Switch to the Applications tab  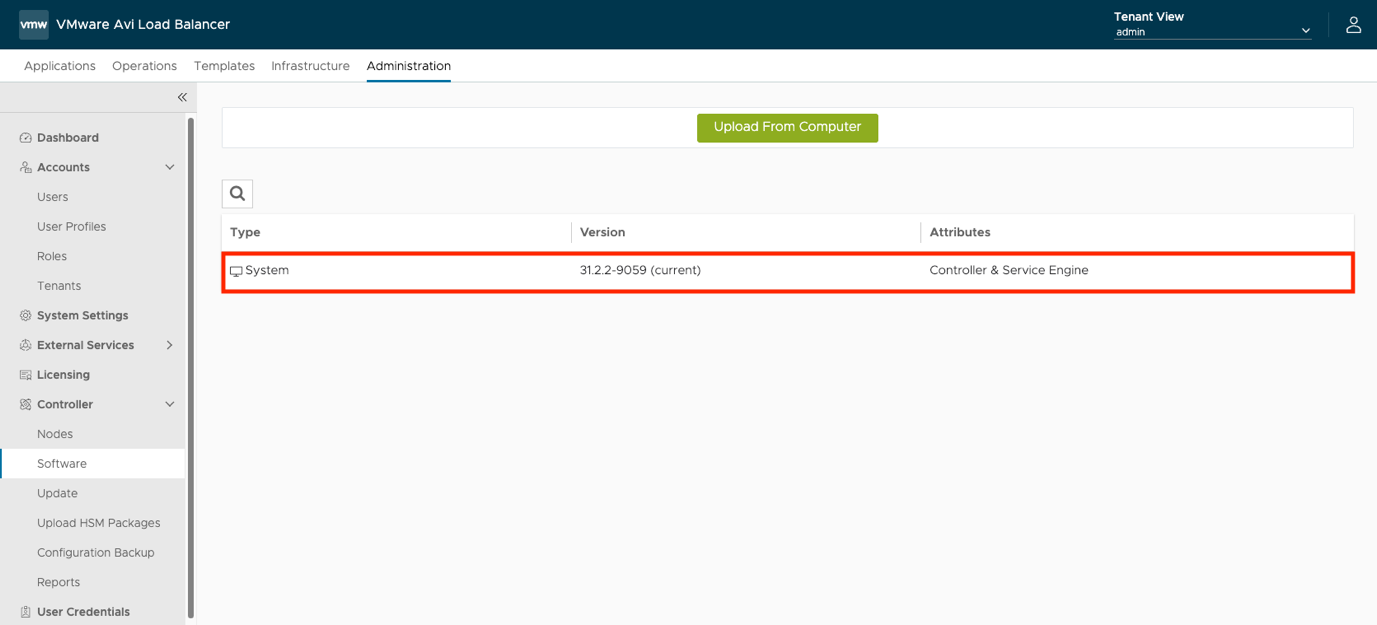pos(60,66)
